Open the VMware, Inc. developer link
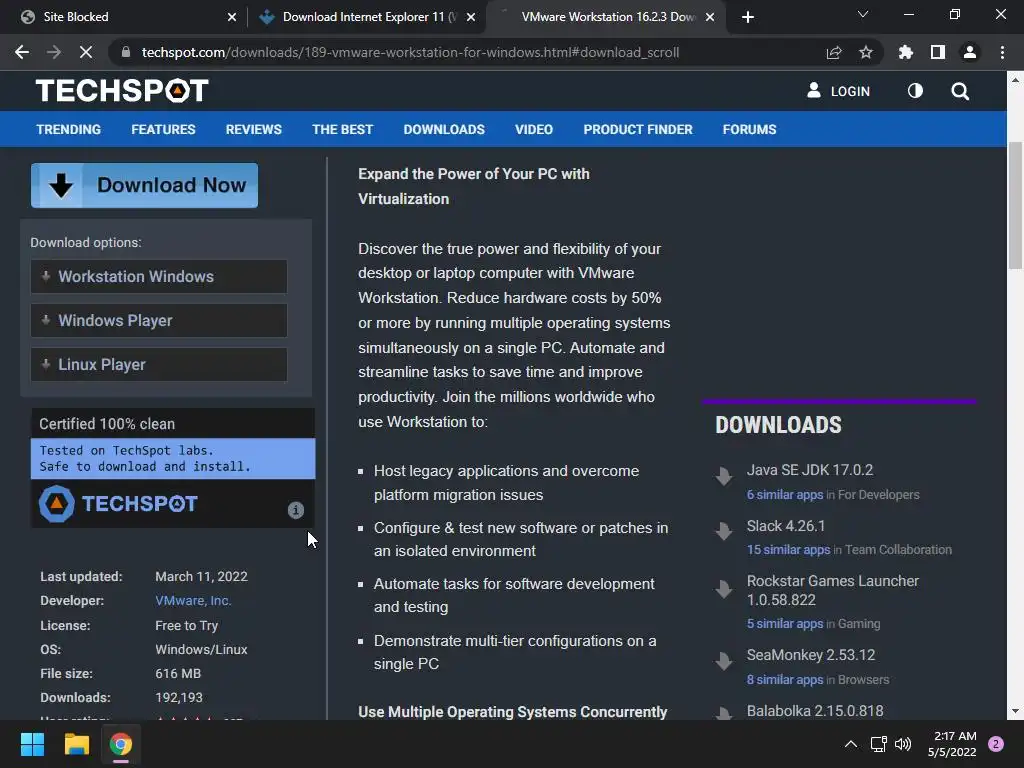The image size is (1024, 768). pyautogui.click(x=193, y=601)
